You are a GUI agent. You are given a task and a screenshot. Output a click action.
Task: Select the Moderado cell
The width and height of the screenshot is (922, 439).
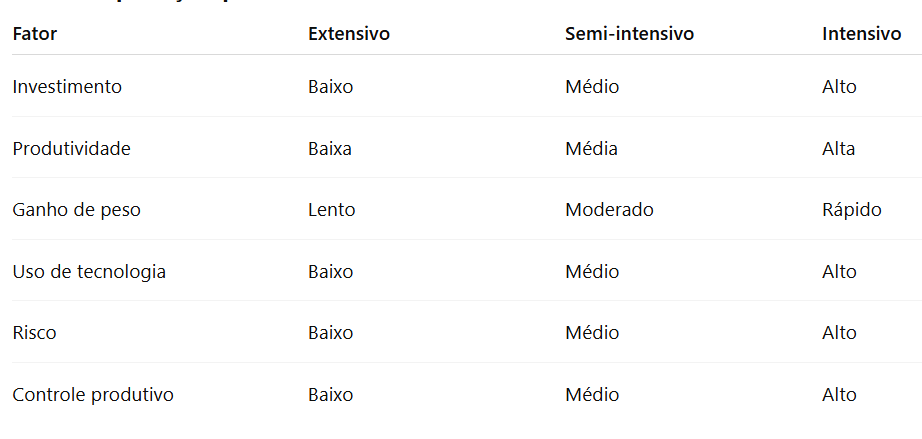click(x=609, y=210)
